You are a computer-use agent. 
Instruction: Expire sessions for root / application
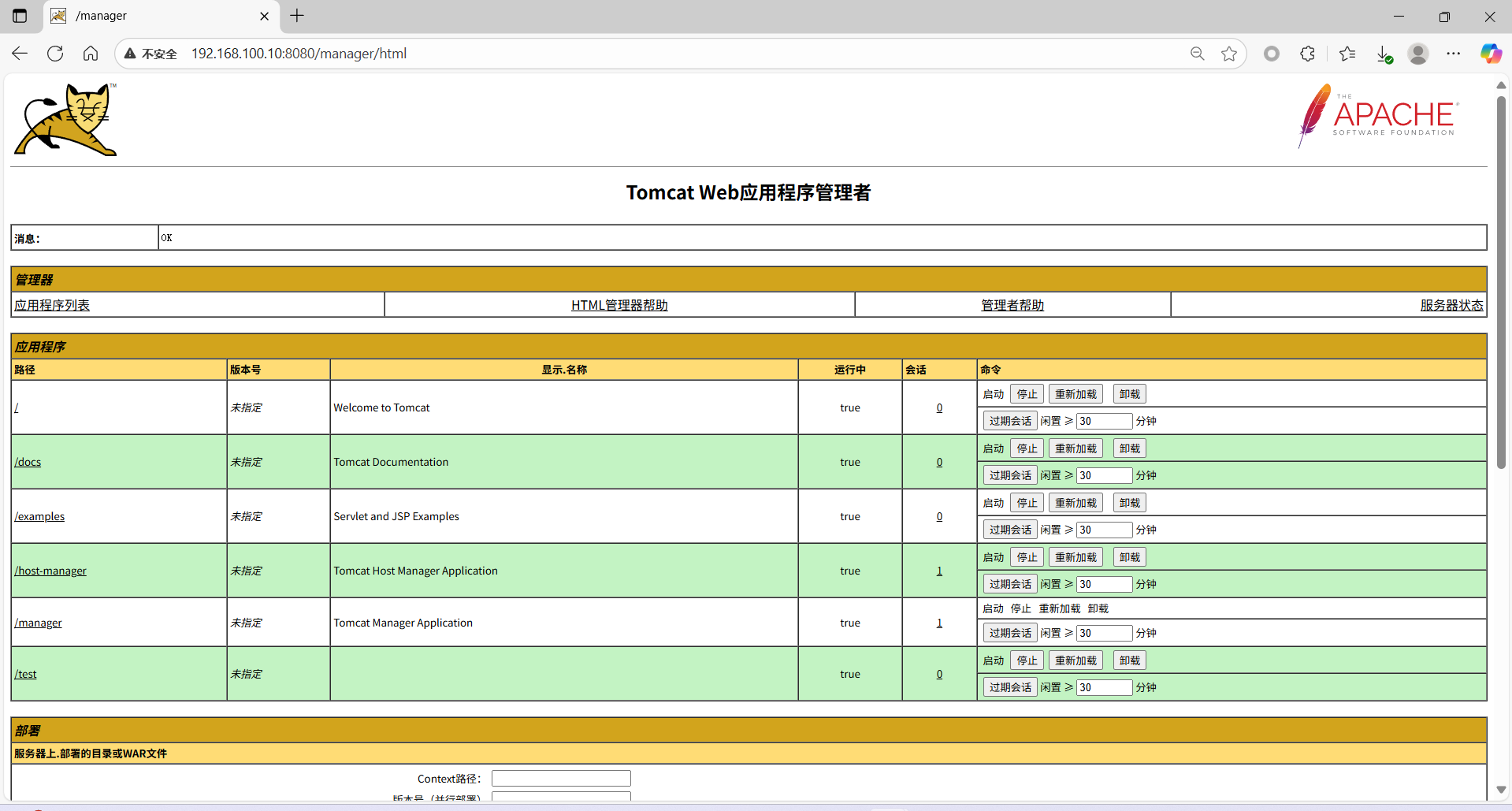click(x=1010, y=421)
